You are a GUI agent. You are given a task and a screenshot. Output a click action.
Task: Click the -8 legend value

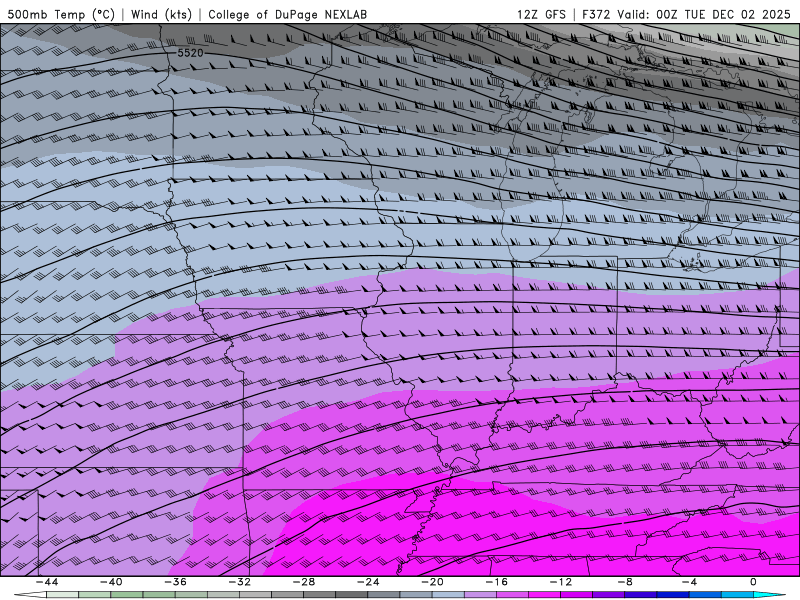coord(625,582)
